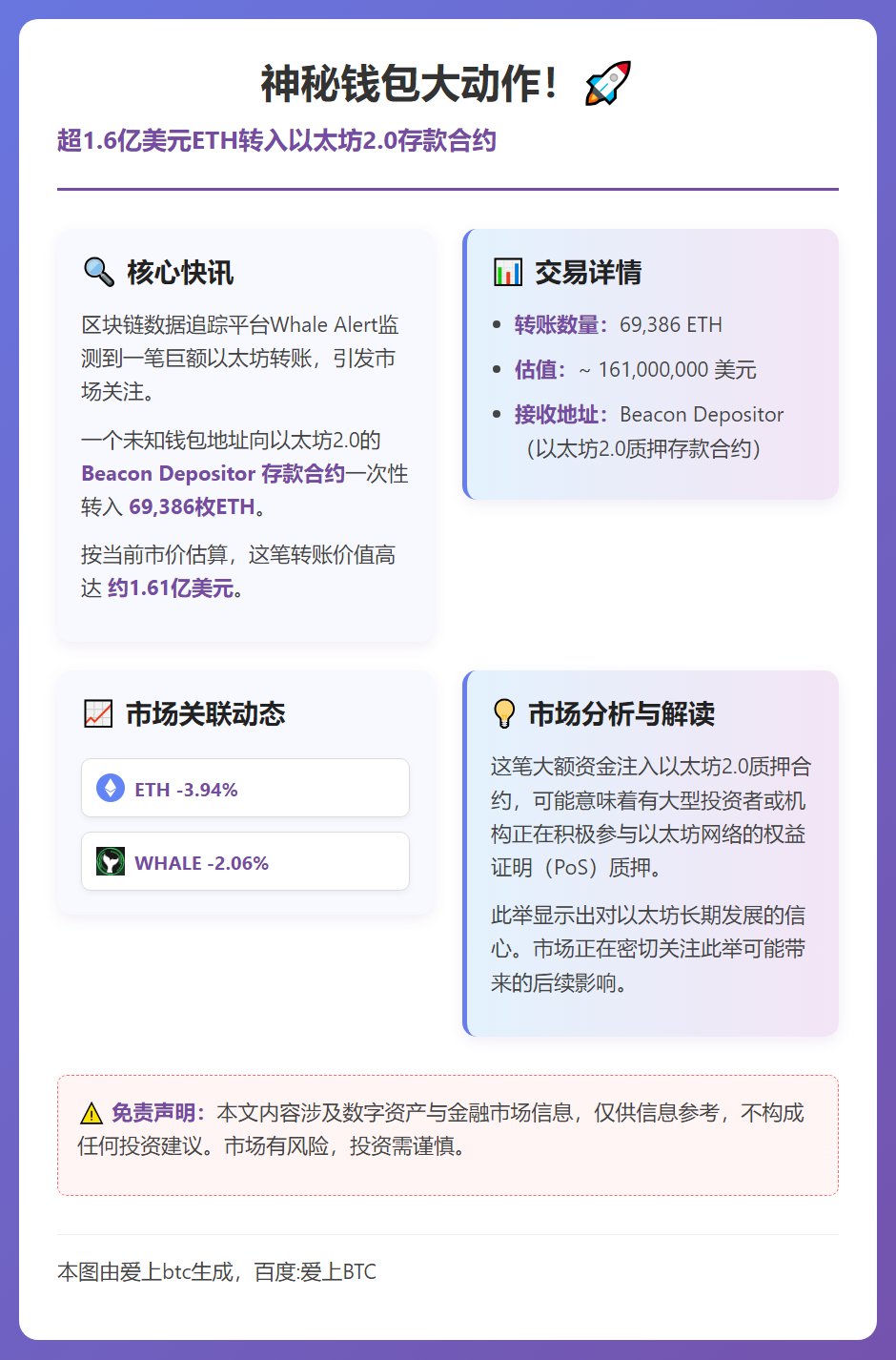Click the rocket emoji in the title
The image size is (896, 1360).
[x=608, y=83]
